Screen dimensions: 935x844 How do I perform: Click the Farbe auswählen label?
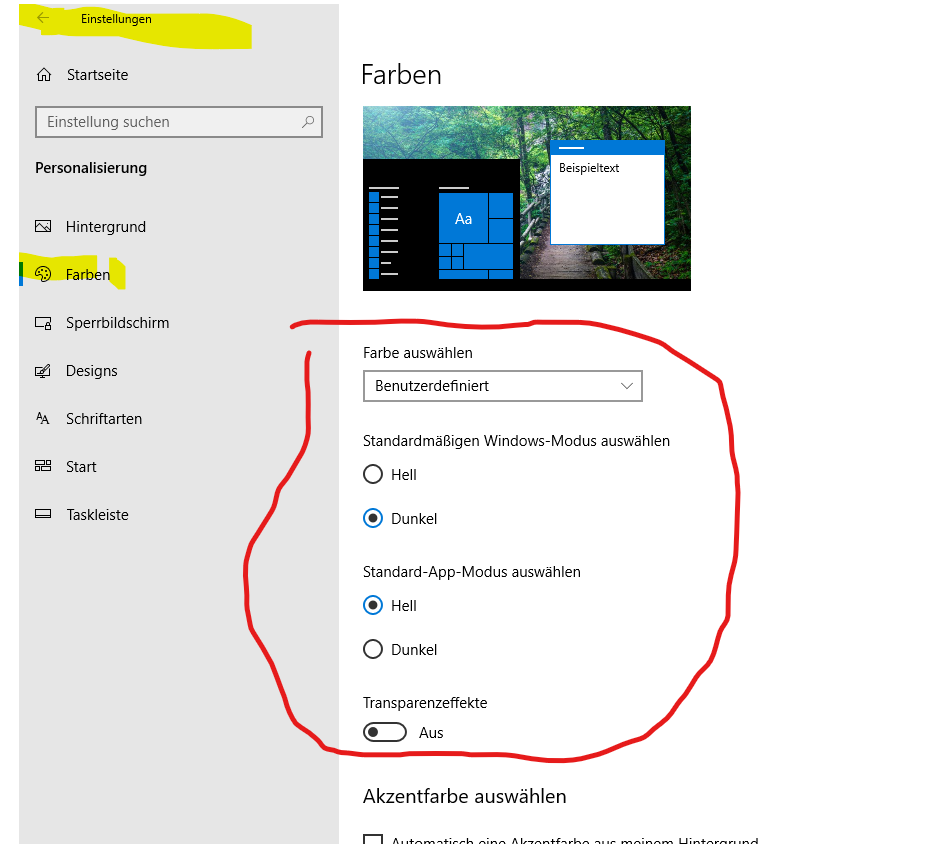(417, 353)
